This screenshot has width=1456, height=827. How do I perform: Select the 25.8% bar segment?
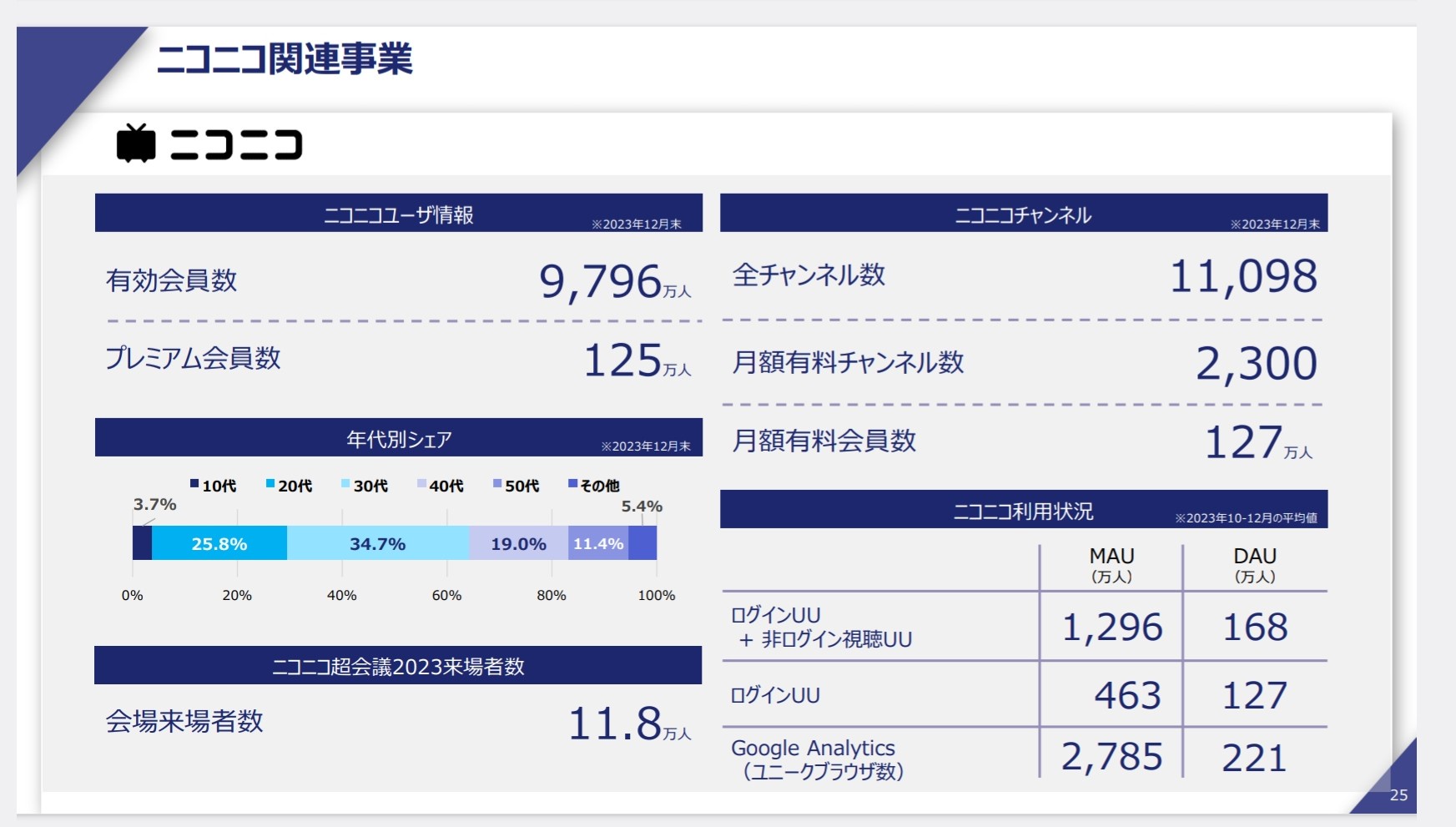[x=219, y=543]
